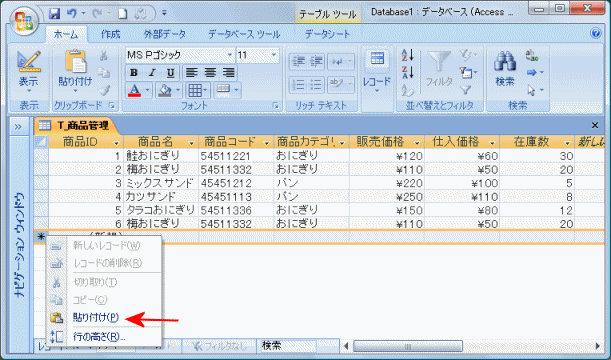Viewport: 611px width, 360px height.
Task: Click the alternate row color icon
Action: click(x=223, y=91)
